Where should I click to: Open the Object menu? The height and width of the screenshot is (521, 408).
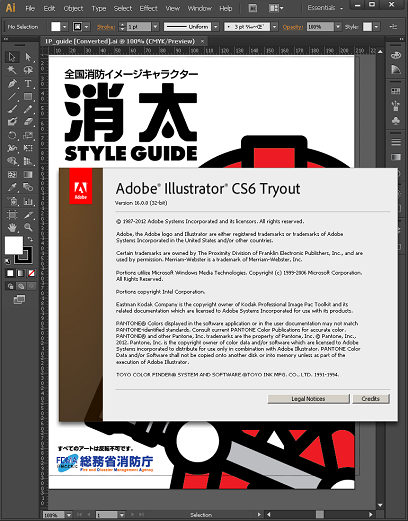pos(73,8)
